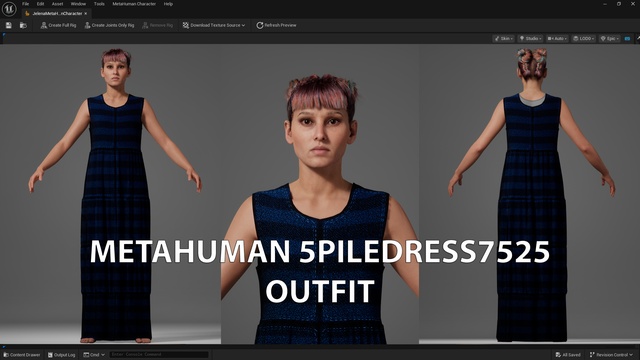
Task: Open the Tools menu
Action: (x=99, y=4)
